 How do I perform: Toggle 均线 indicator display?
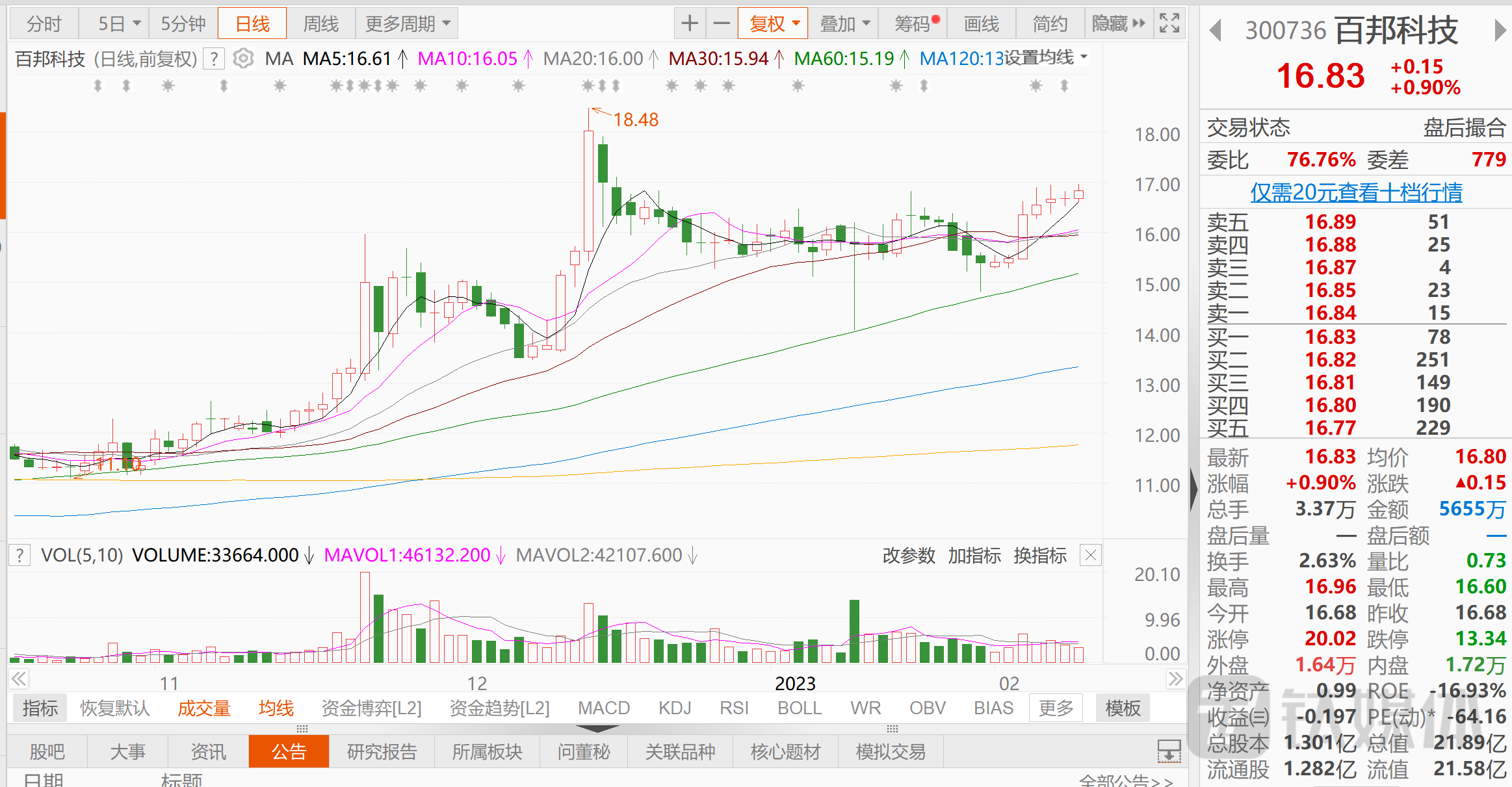point(276,708)
